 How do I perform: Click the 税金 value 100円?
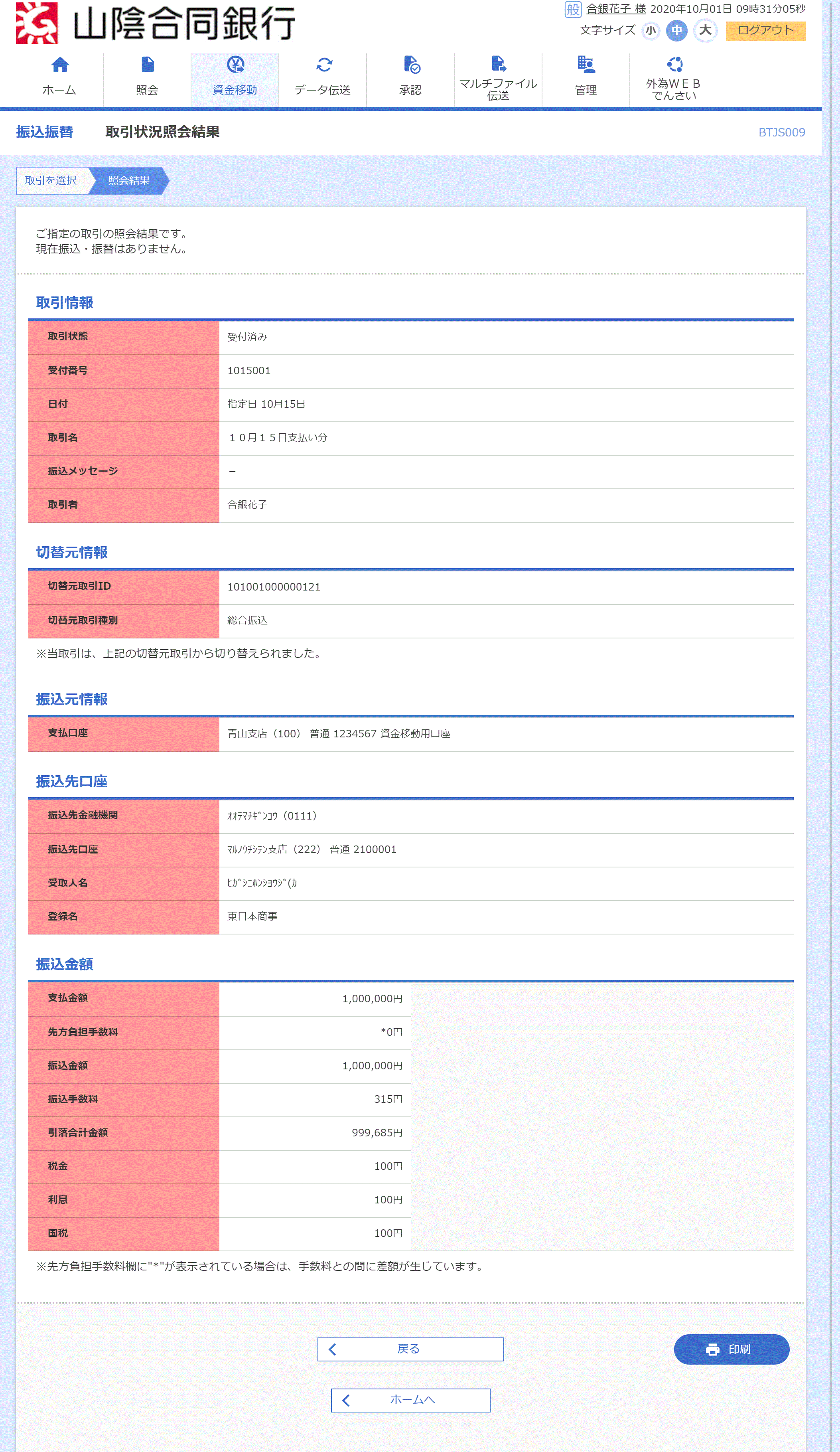(388, 1166)
